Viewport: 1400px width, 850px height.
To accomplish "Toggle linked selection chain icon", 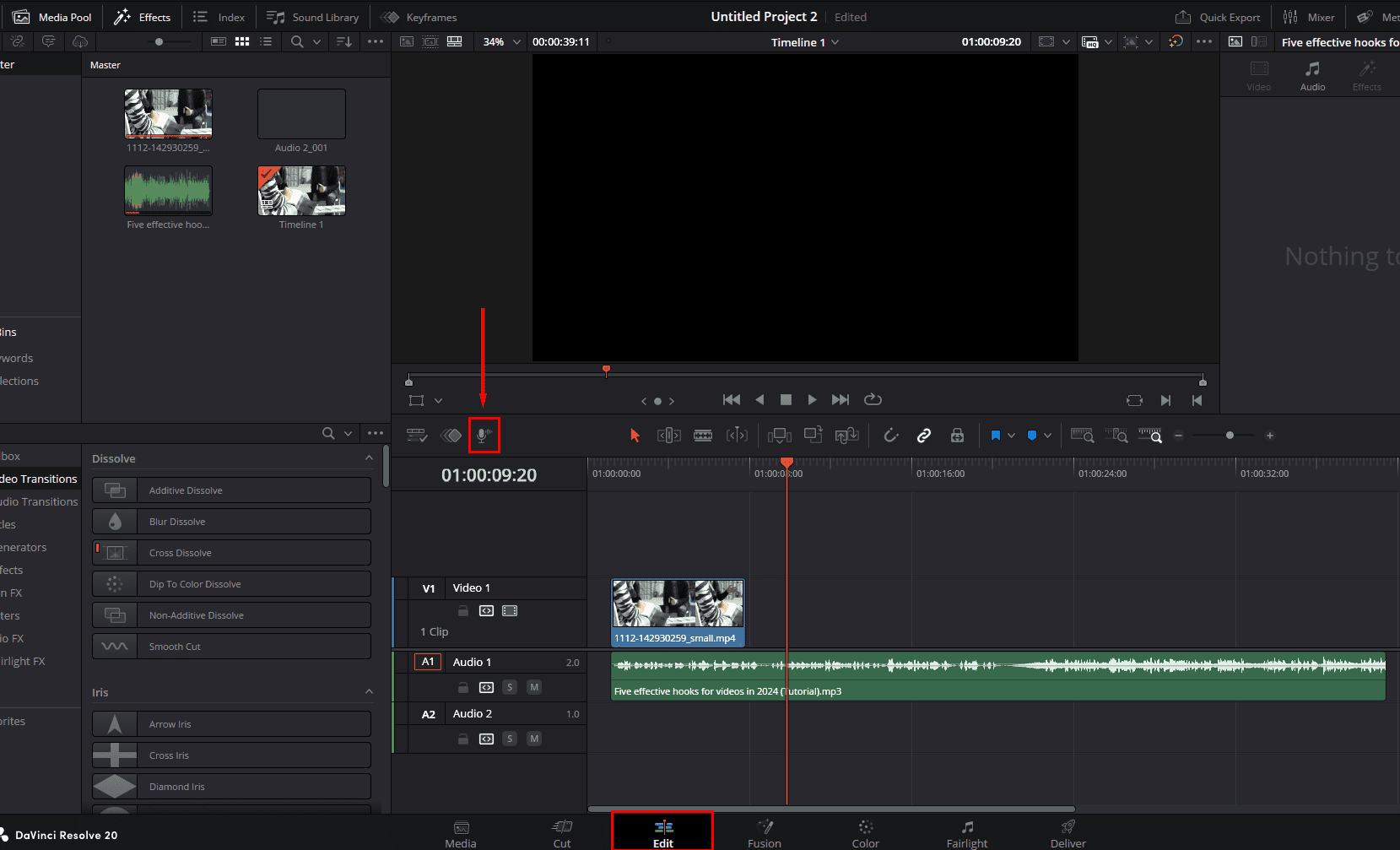I will [924, 436].
